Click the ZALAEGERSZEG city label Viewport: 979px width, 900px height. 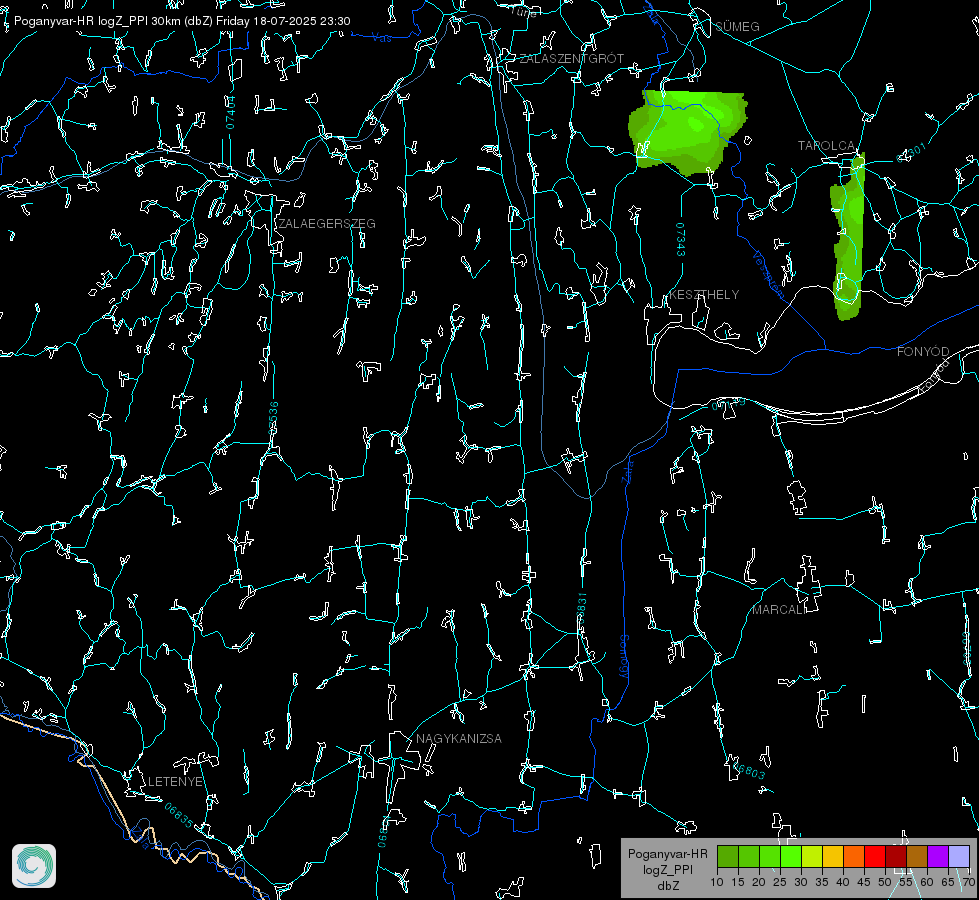327,224
